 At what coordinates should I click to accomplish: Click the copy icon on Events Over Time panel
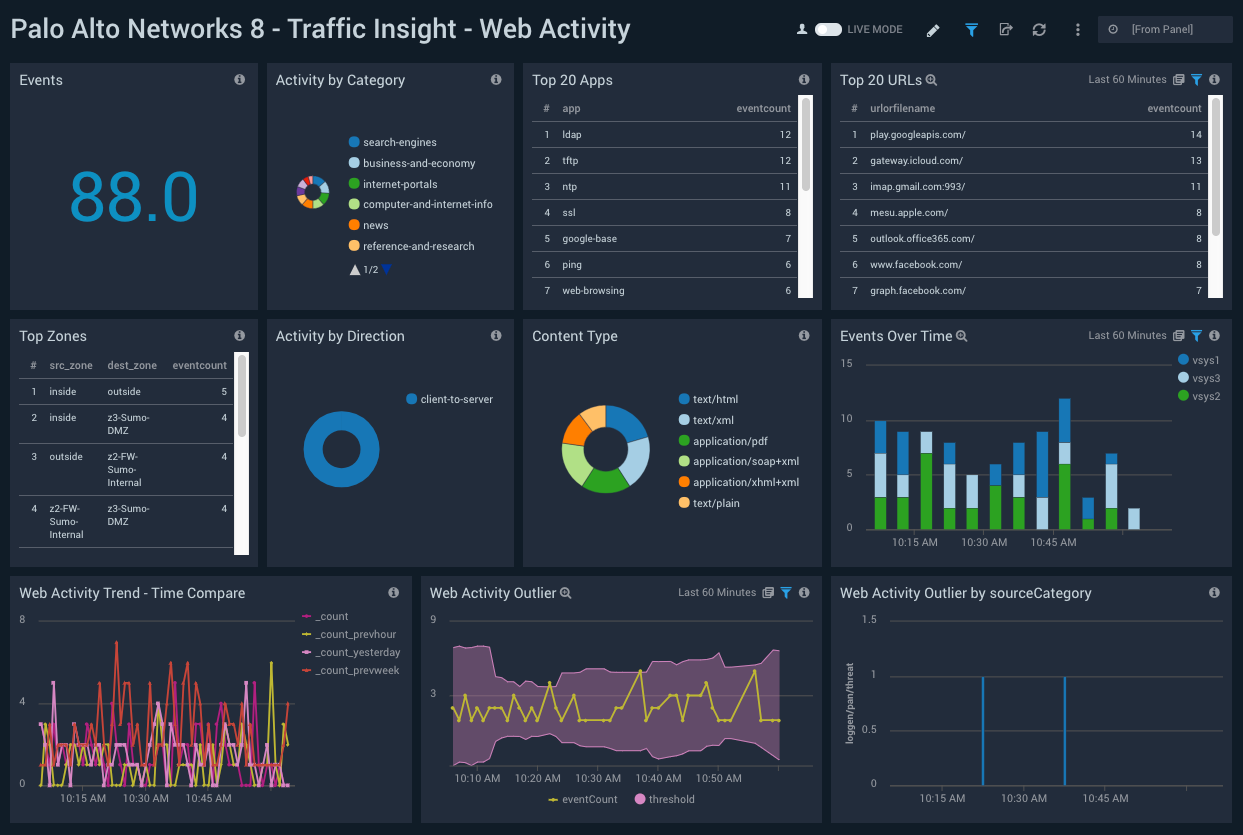click(1181, 335)
